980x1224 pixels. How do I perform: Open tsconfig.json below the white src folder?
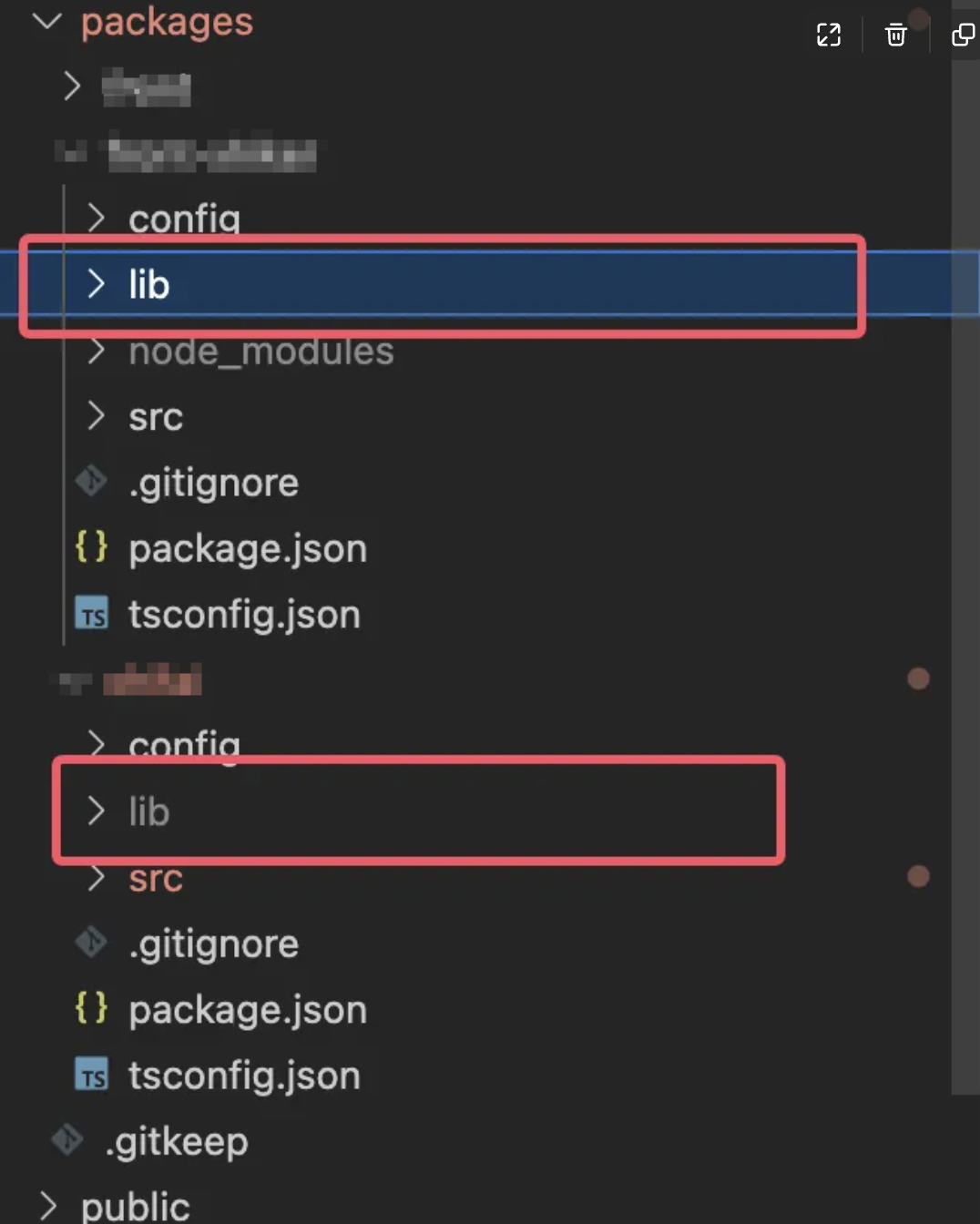coord(244,615)
